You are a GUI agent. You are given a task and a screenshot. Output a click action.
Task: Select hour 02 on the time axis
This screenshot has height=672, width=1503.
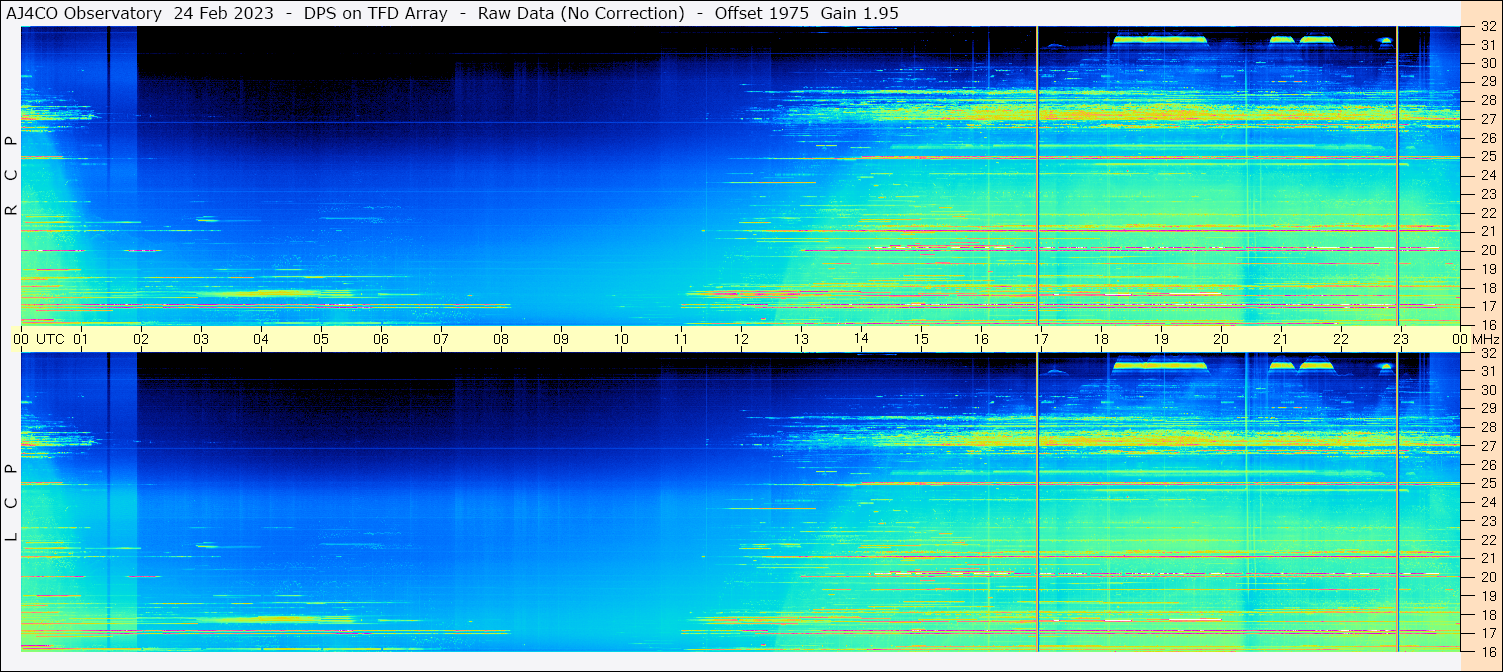[x=141, y=339]
